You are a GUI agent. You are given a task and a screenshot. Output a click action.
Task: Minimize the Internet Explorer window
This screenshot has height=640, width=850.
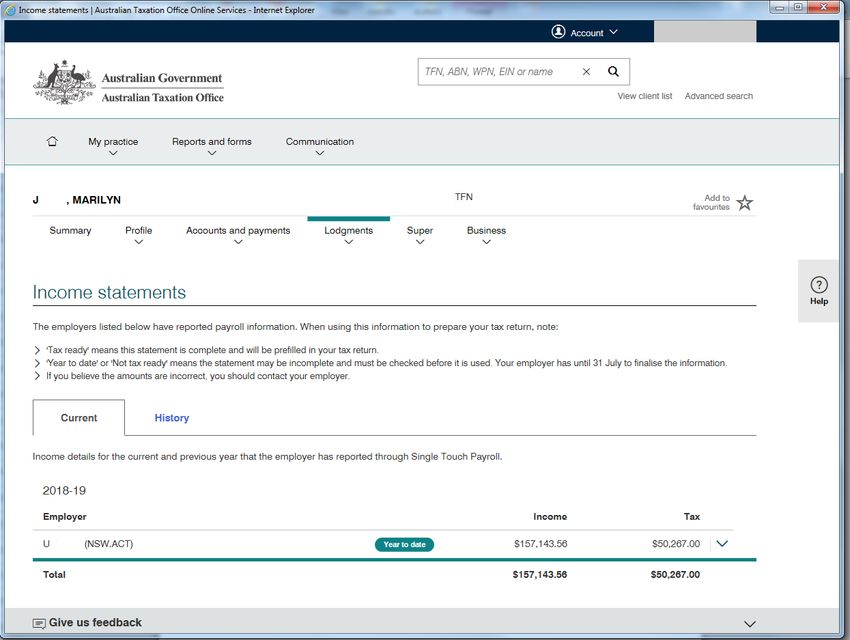pos(780,7)
